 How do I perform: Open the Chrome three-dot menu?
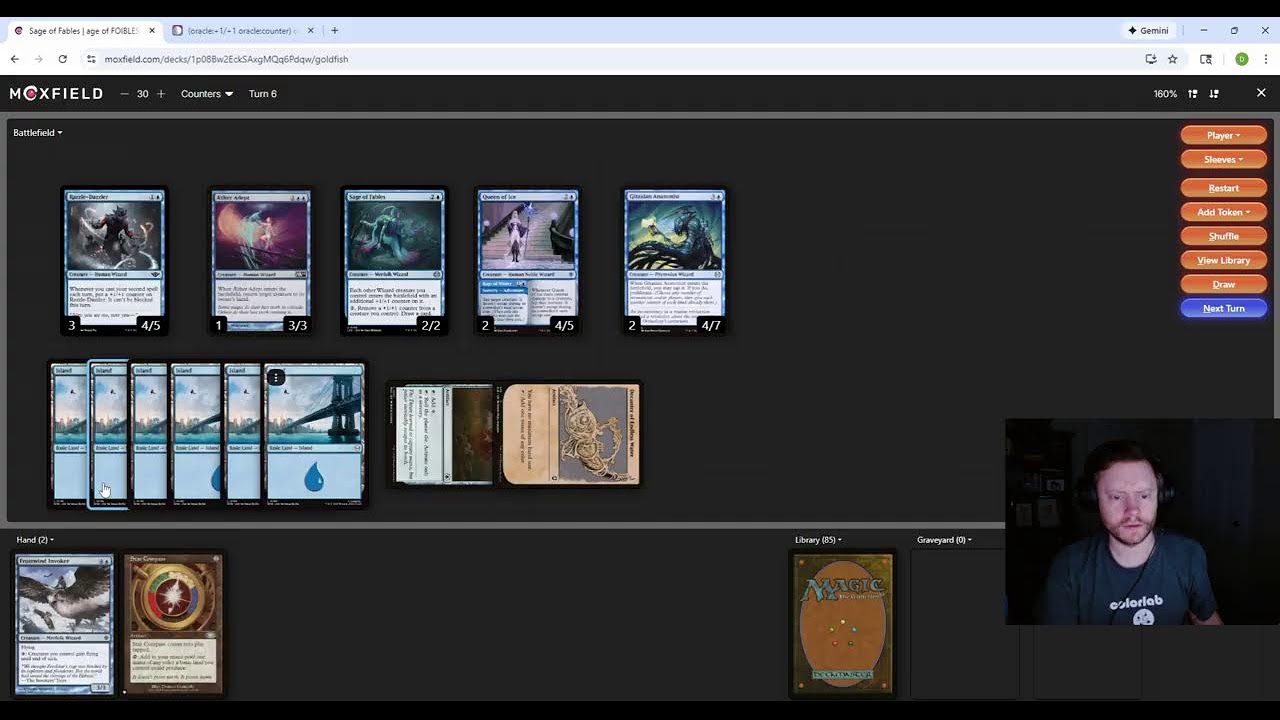pos(1265,59)
